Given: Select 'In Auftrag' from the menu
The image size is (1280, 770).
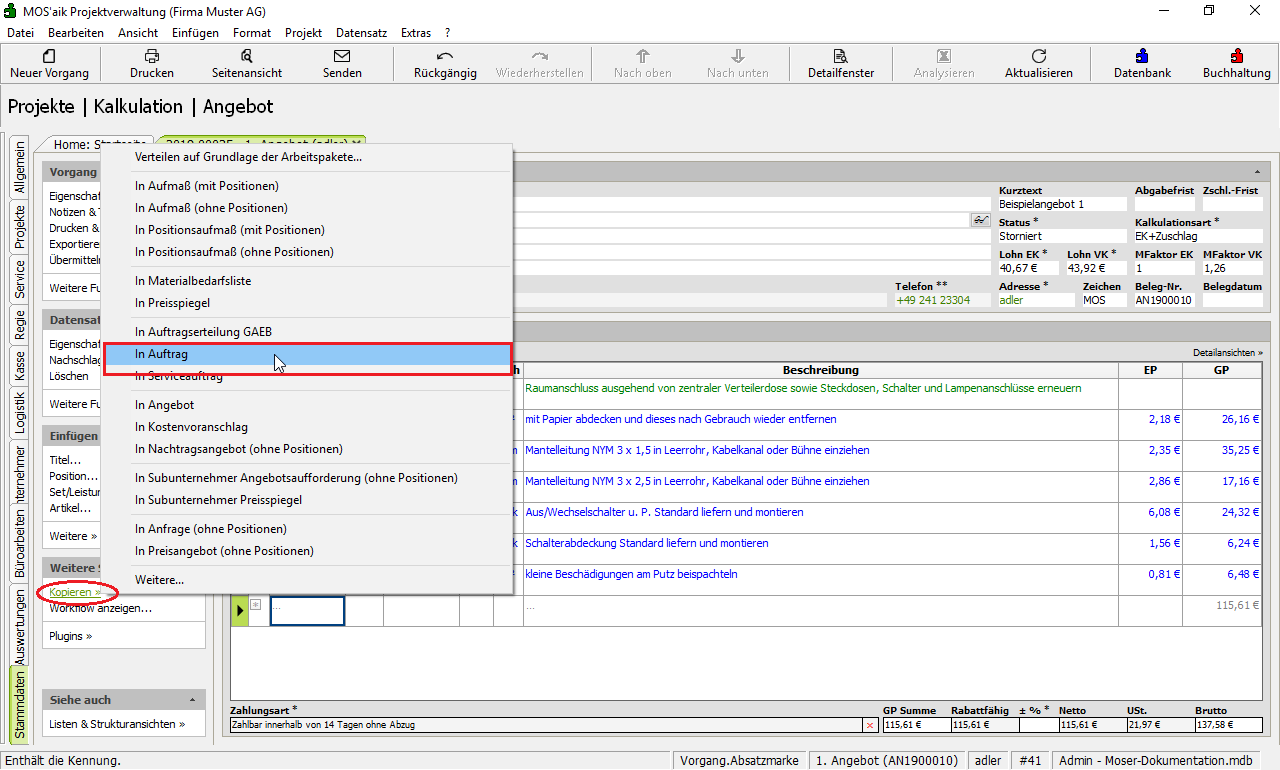Looking at the screenshot, I should tap(162, 354).
